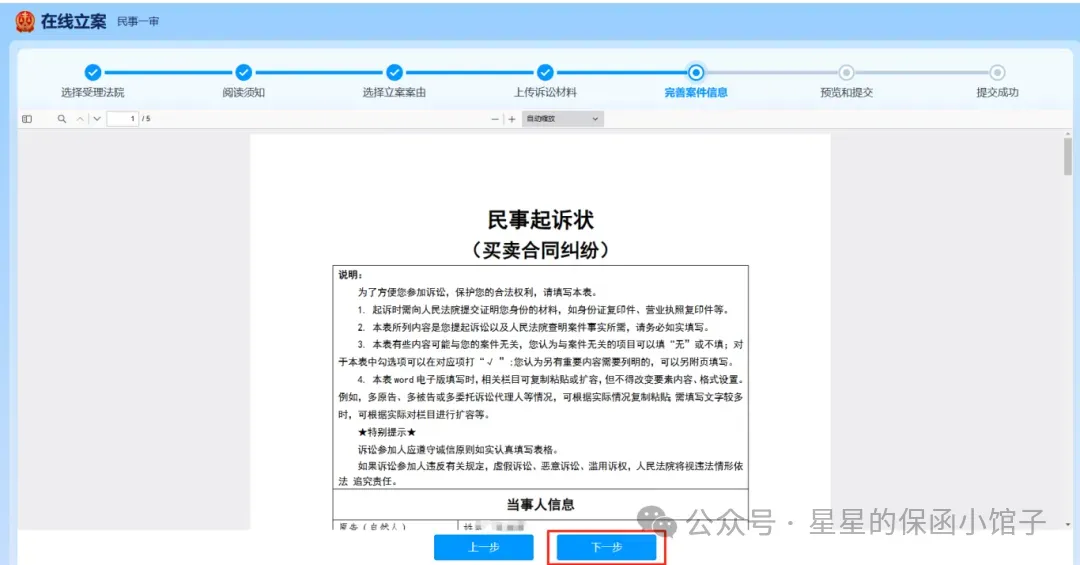Zoom out with the minus icon
The width and height of the screenshot is (1080, 565).
pos(495,119)
